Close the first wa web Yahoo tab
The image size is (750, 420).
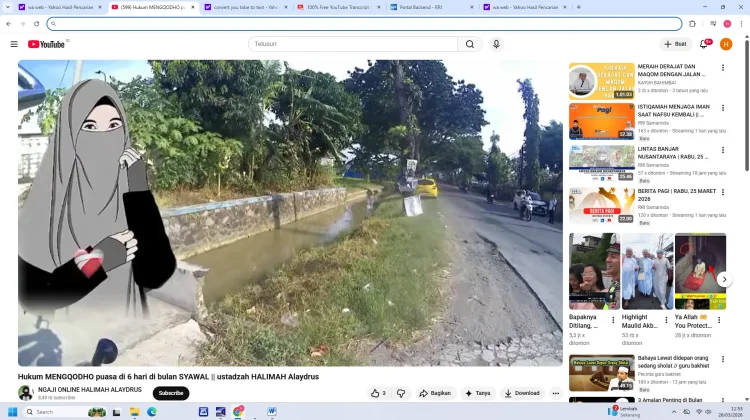pos(100,7)
